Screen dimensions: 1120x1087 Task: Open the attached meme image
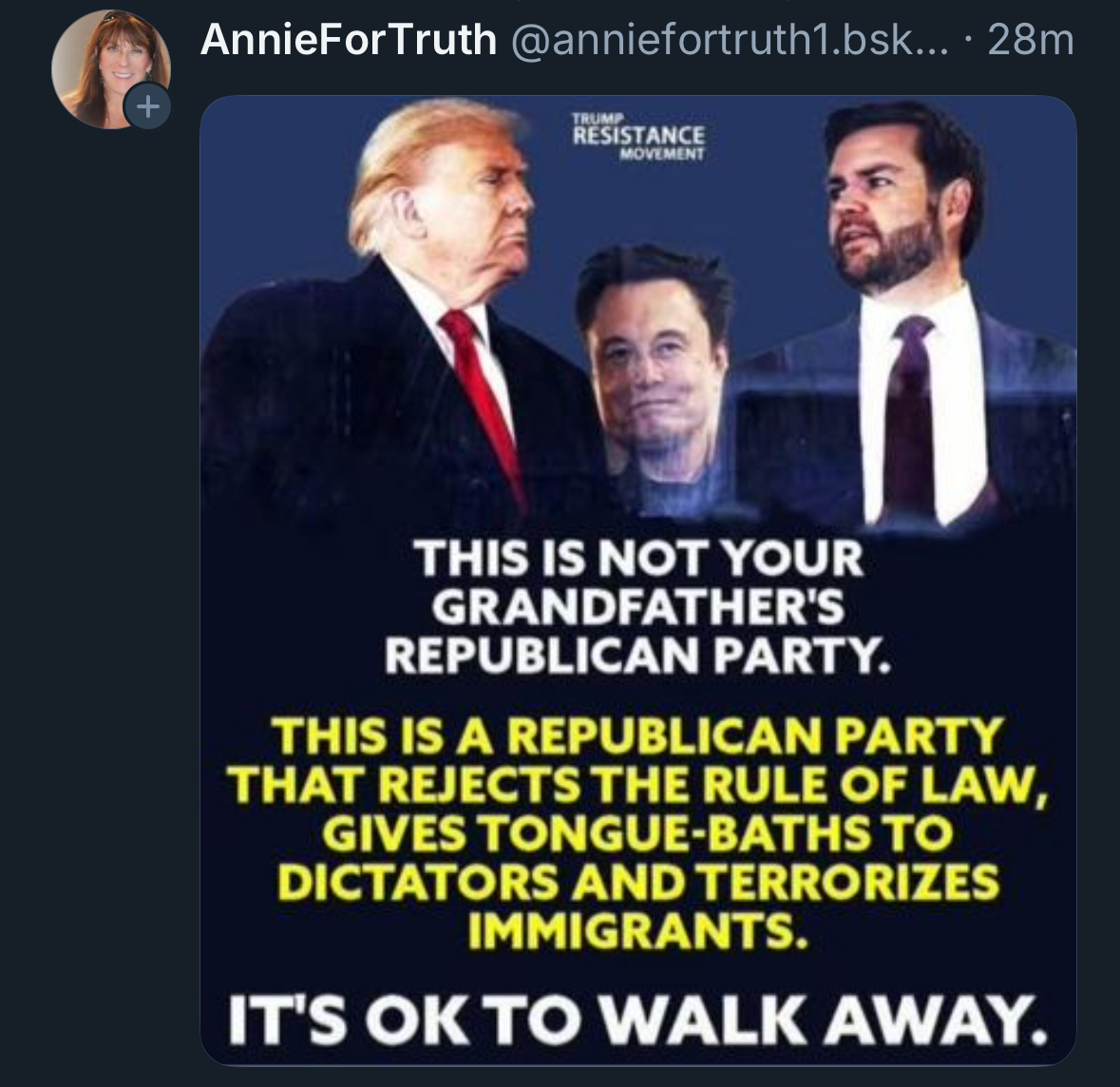tap(637, 581)
